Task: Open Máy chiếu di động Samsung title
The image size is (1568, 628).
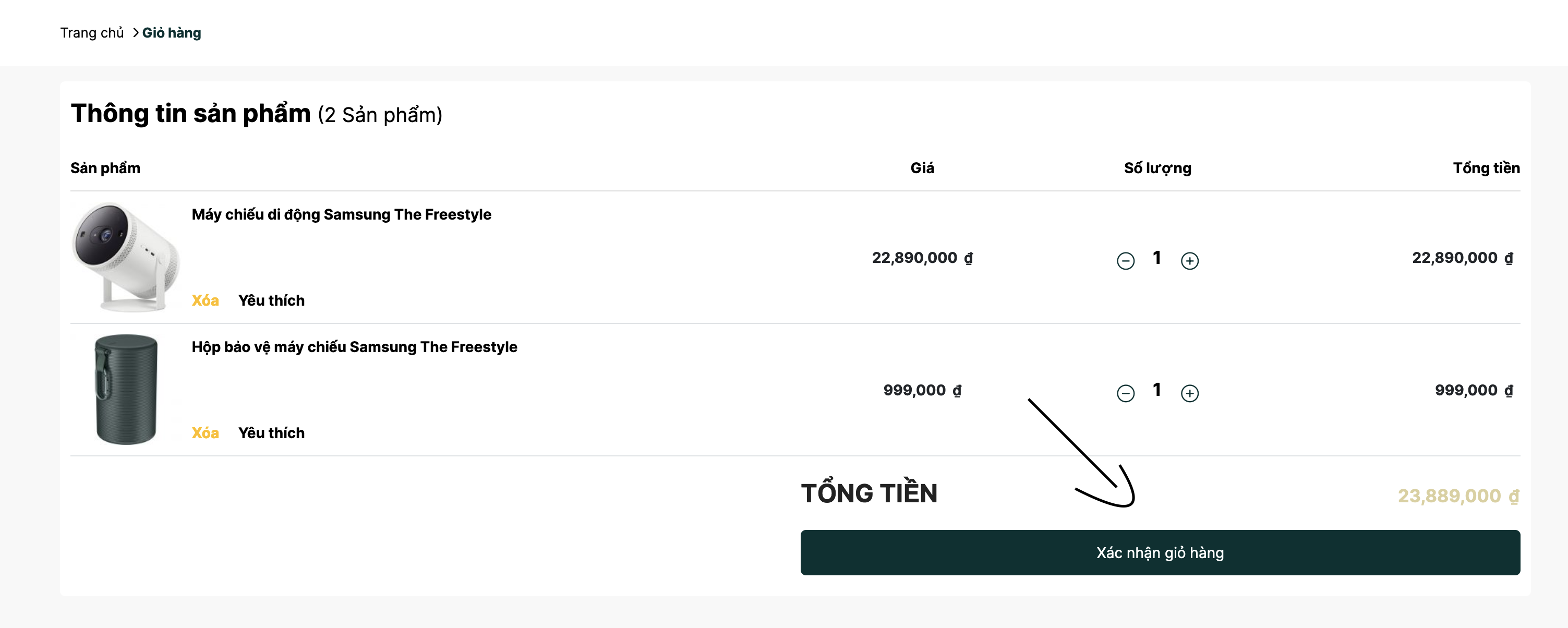Action: click(342, 215)
